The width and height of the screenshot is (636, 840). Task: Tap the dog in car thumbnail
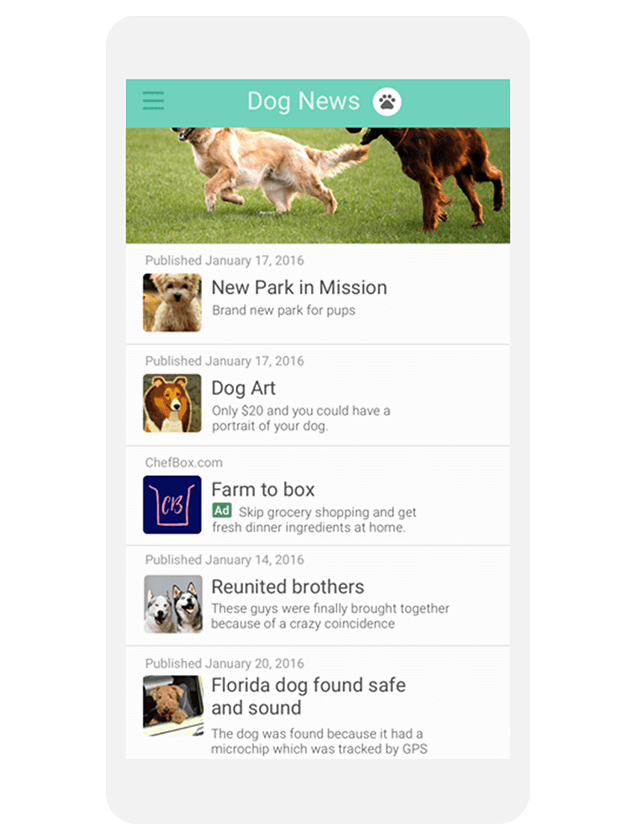173,706
